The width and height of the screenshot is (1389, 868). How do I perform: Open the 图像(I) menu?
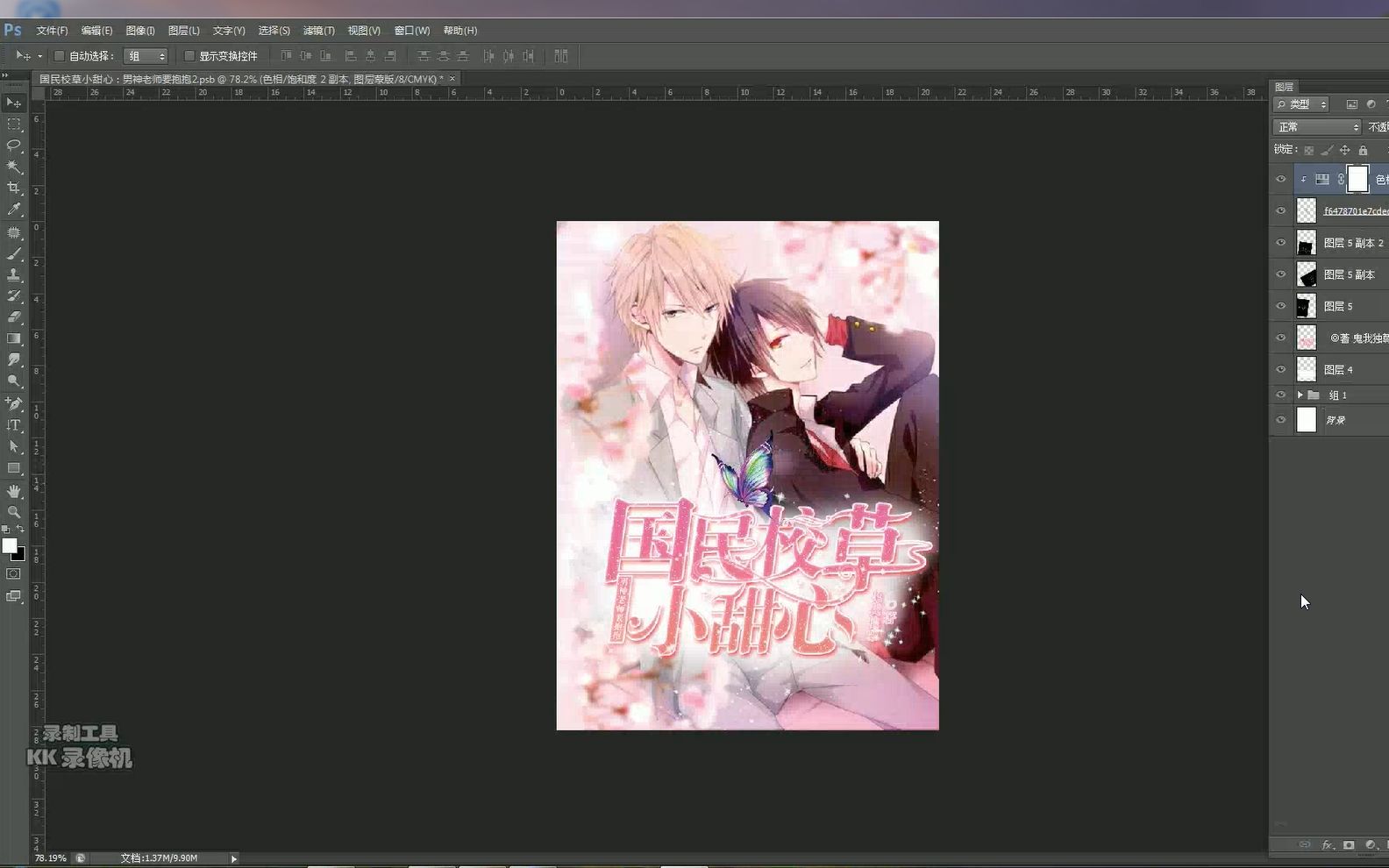[140, 31]
